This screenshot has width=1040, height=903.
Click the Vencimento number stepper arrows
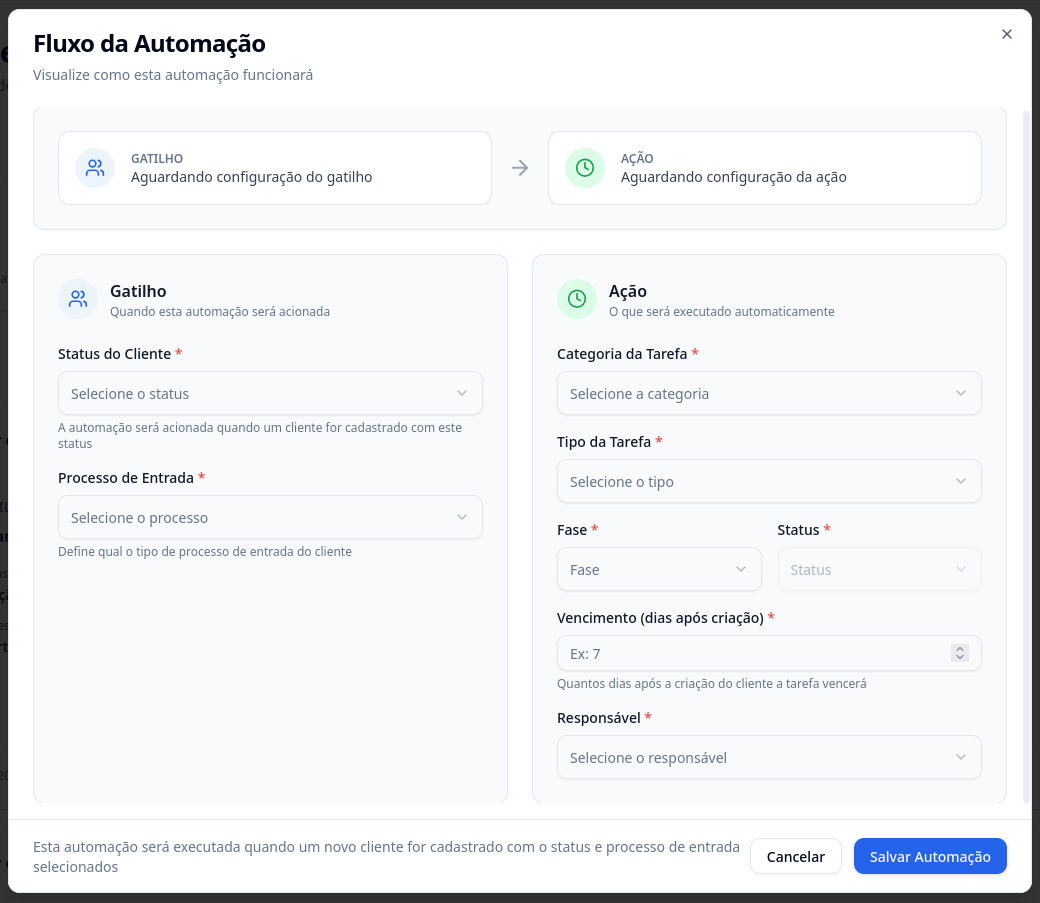pyautogui.click(x=960, y=654)
